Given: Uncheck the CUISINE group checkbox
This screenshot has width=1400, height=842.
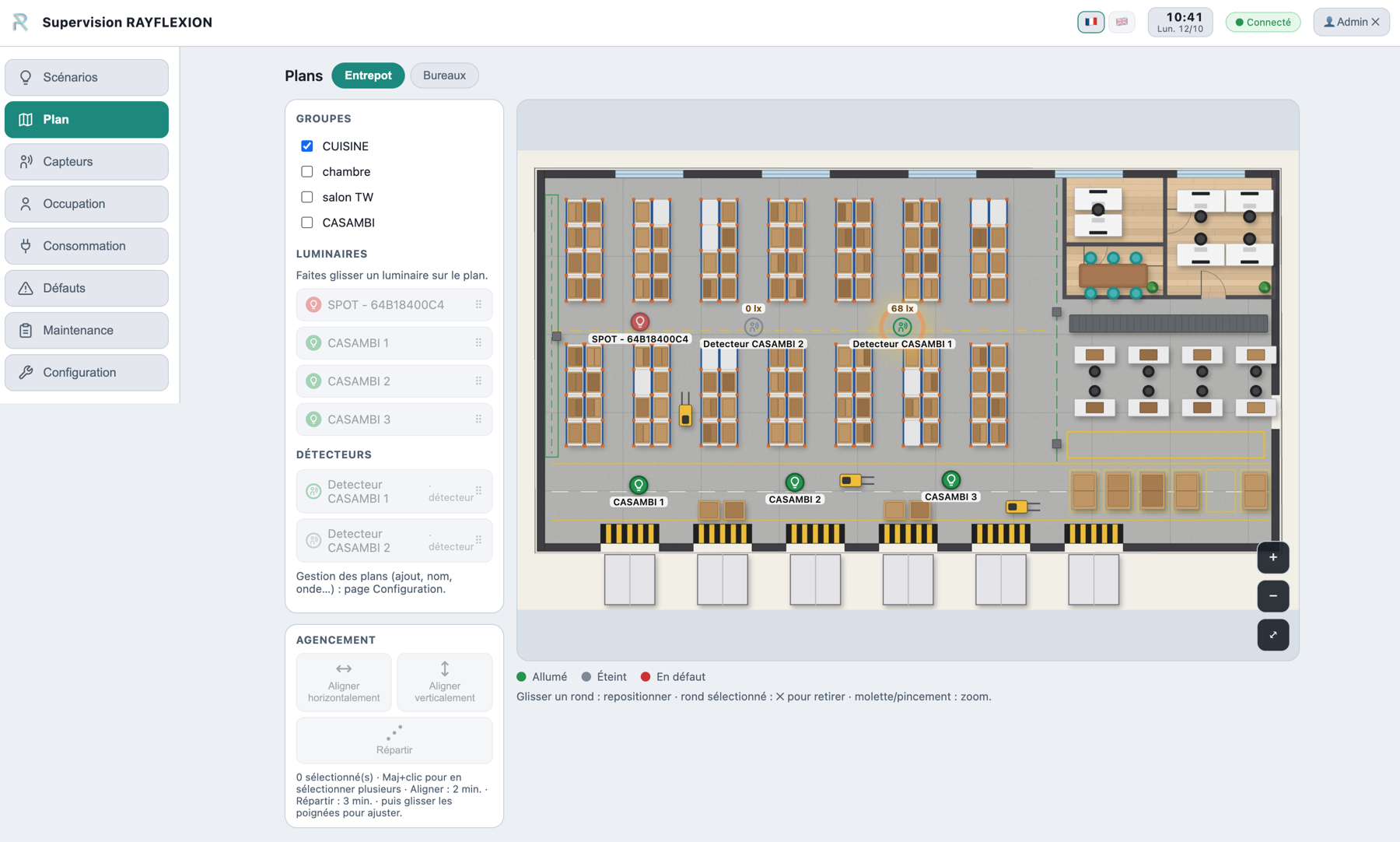Looking at the screenshot, I should (x=307, y=146).
